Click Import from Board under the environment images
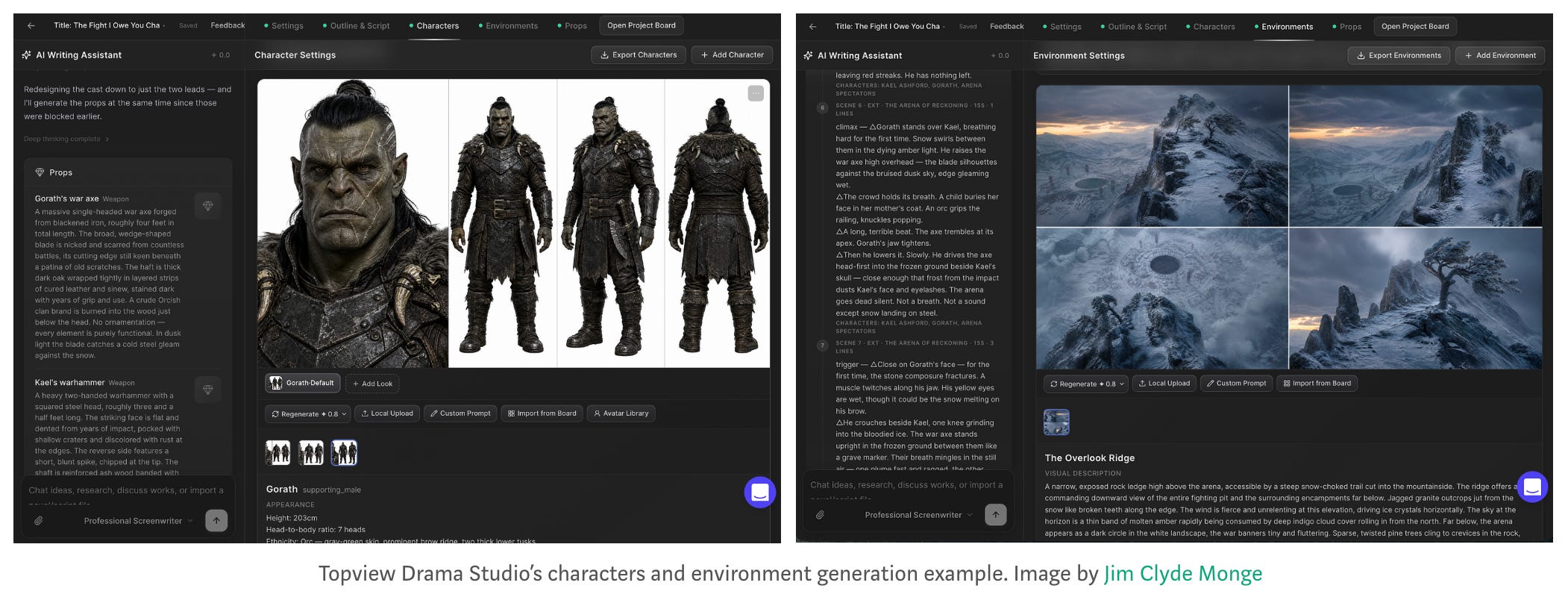 coord(1317,384)
